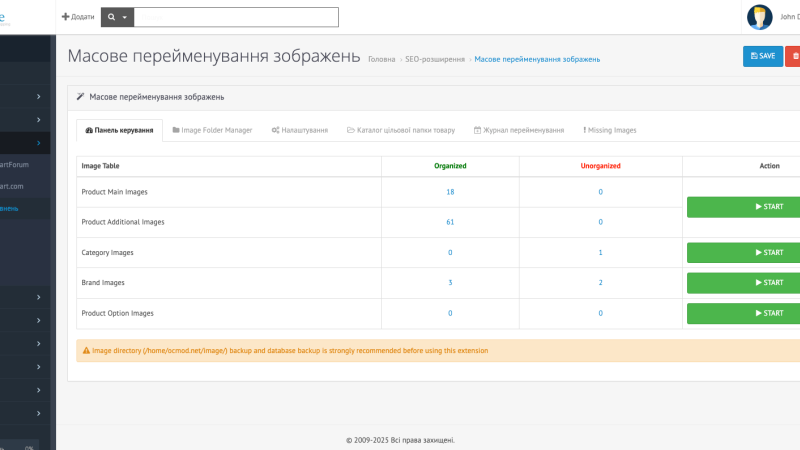
Task: Start renaming Product Main Images
Action: (743, 207)
